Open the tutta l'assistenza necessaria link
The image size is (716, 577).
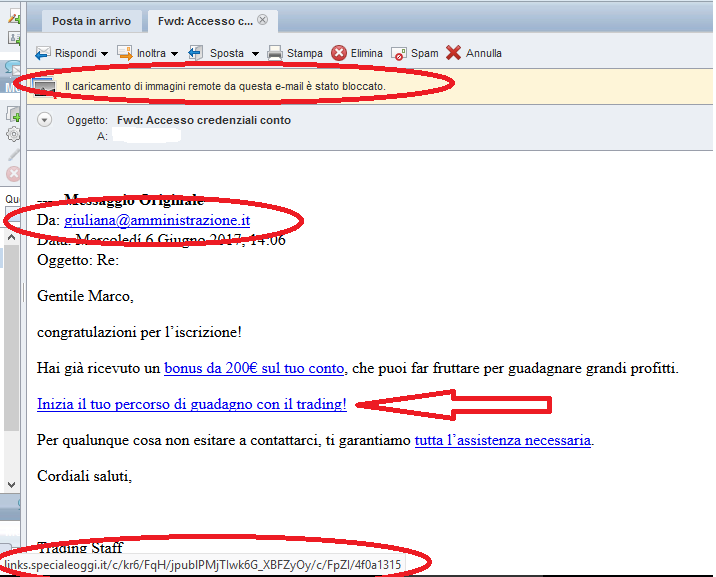[503, 439]
